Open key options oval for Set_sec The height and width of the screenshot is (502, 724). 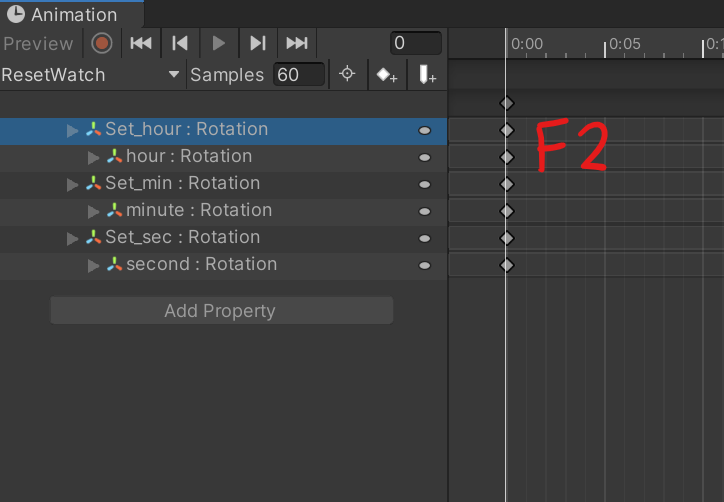pos(424,238)
